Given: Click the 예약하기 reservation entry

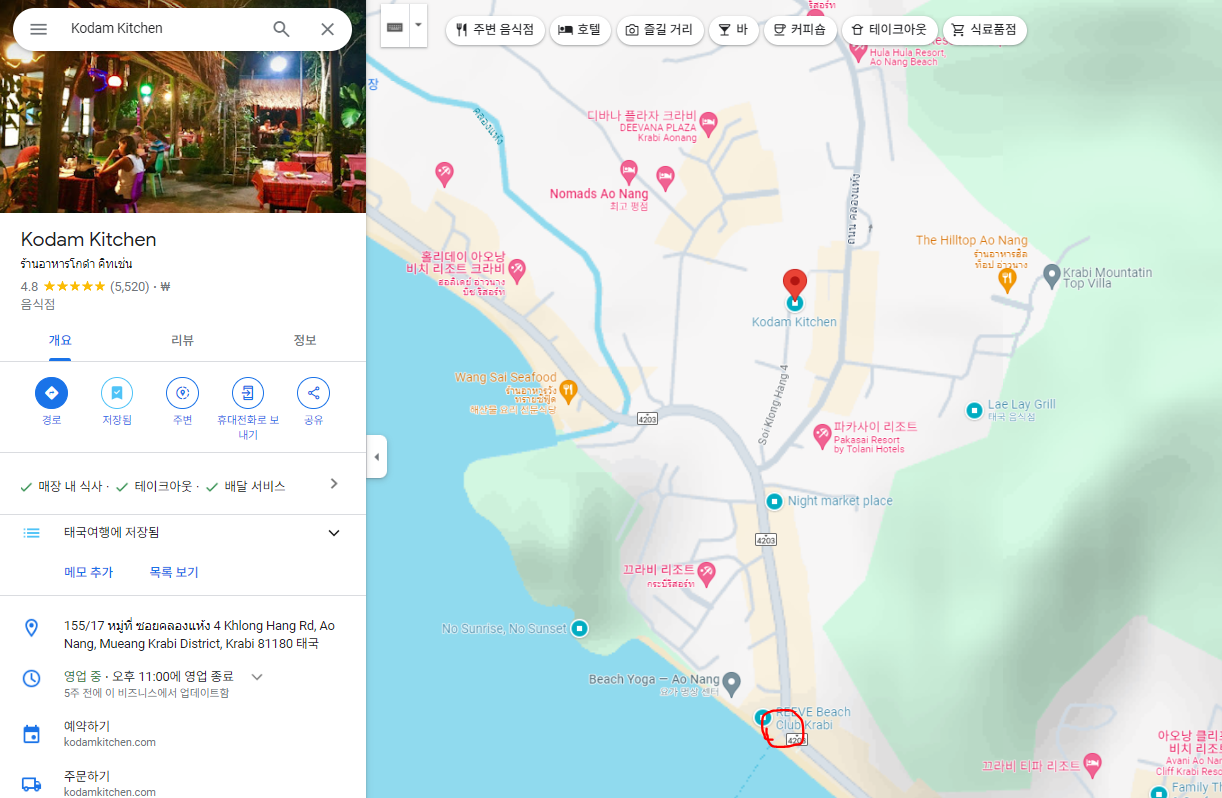Looking at the screenshot, I should (183, 733).
